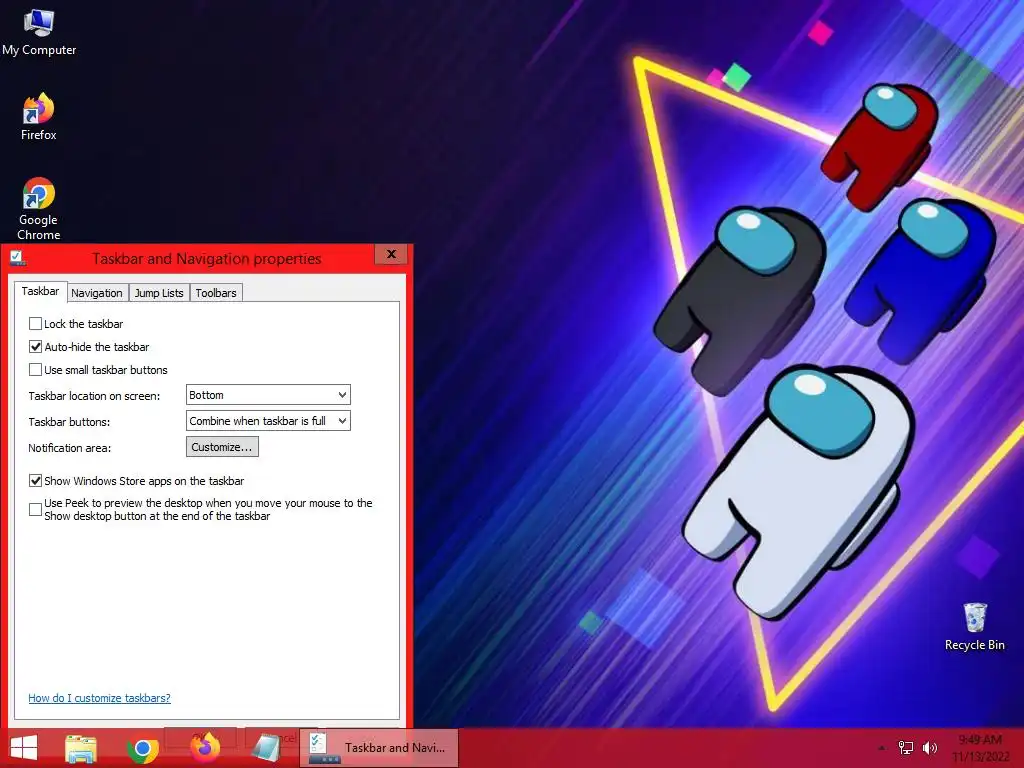Show hidden tray icons arrow
Screen dimensions: 1024x768
click(x=882, y=748)
